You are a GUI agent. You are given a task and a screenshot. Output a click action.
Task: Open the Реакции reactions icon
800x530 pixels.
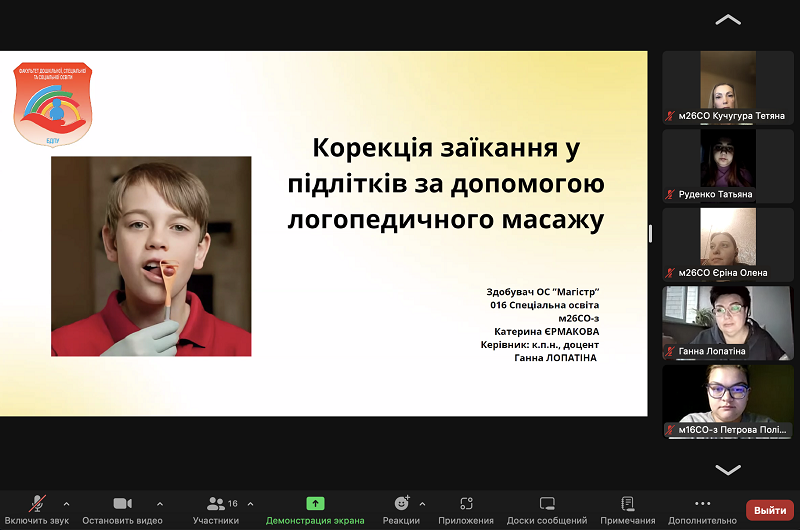[x=401, y=504]
